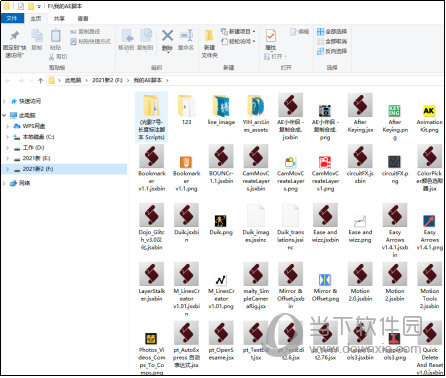The image size is (446, 378).
Task: Select the Animation Kit.png file
Action: (x=429, y=118)
